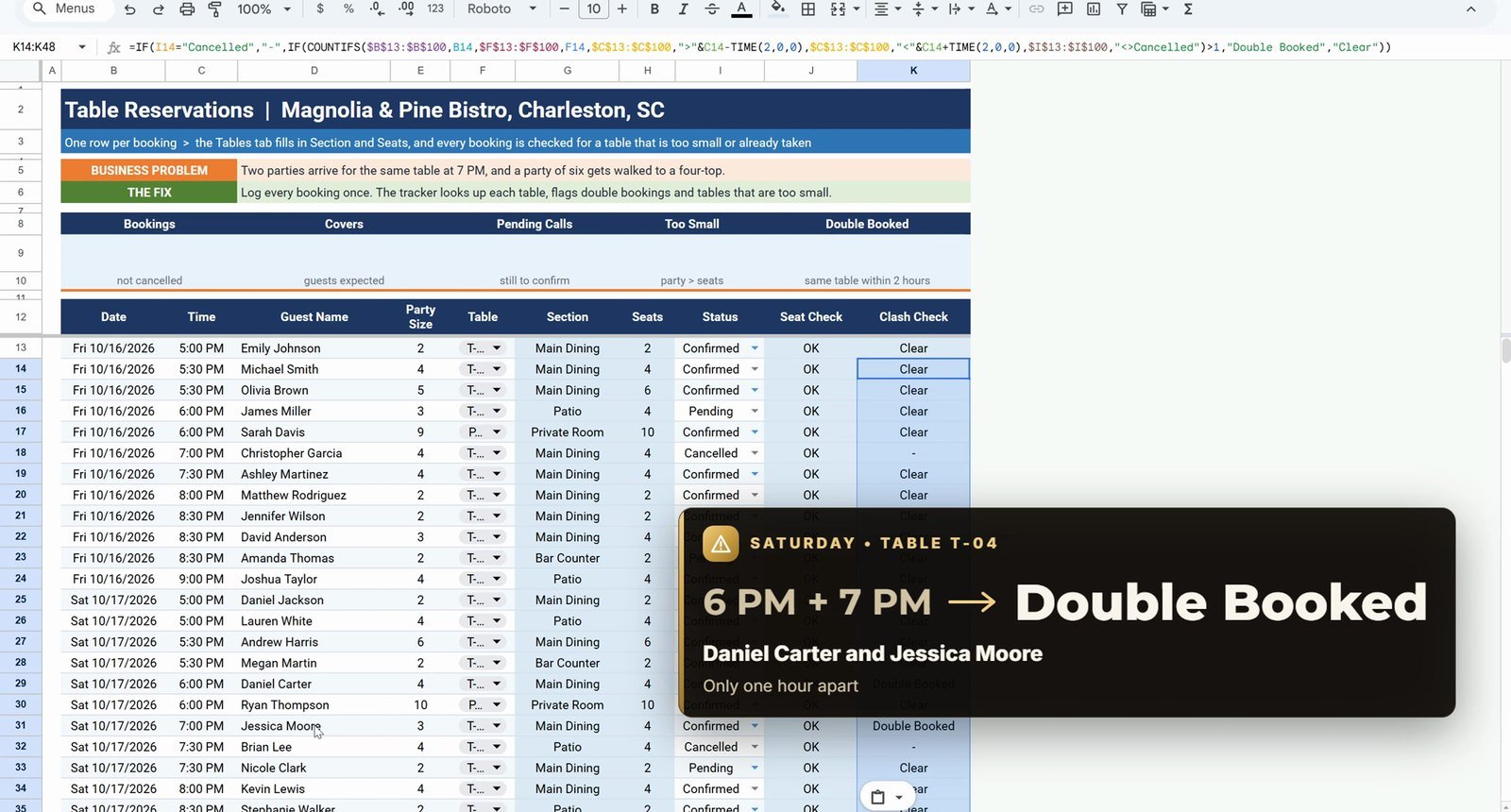The height and width of the screenshot is (812, 1511).
Task: Print the spreadsheet
Action: click(x=187, y=9)
